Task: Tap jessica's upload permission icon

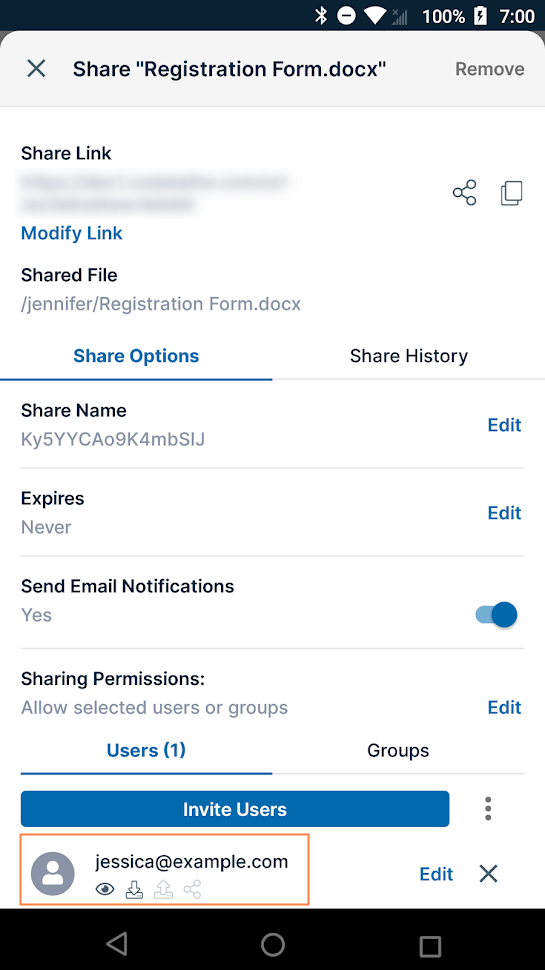Action: [x=163, y=890]
